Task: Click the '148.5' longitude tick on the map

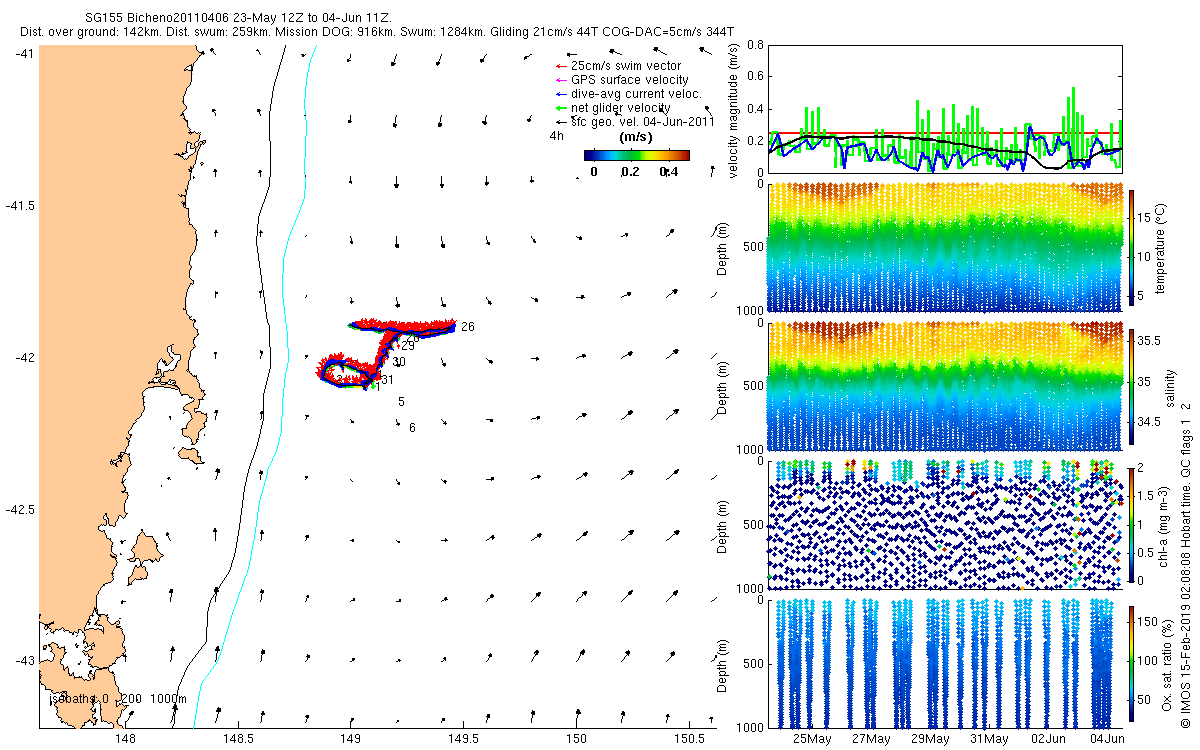Action: tap(238, 739)
